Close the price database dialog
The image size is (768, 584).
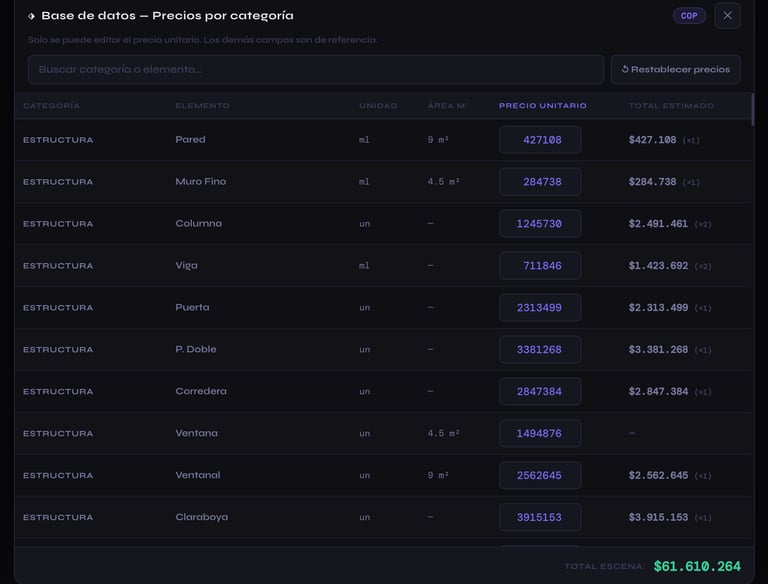727,16
